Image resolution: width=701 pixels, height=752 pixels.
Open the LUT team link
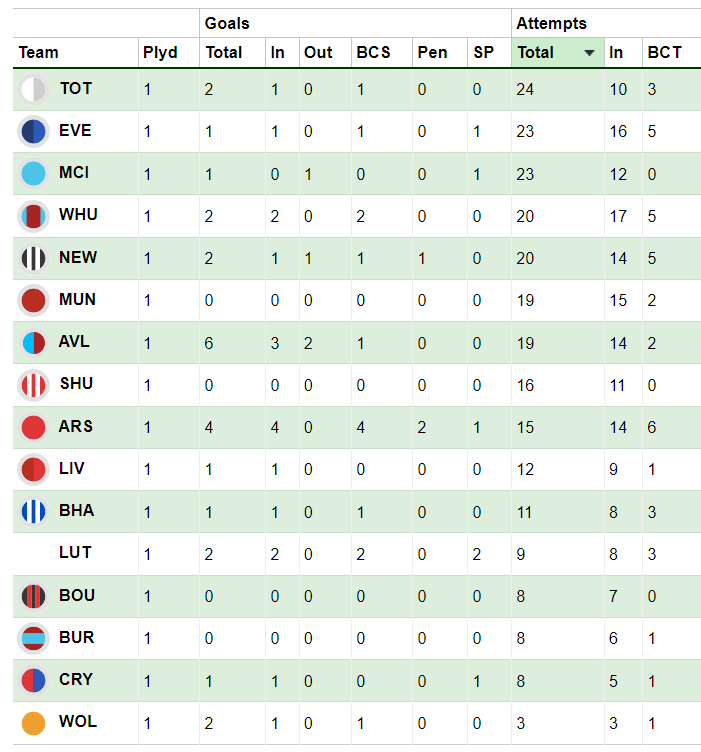[75, 552]
